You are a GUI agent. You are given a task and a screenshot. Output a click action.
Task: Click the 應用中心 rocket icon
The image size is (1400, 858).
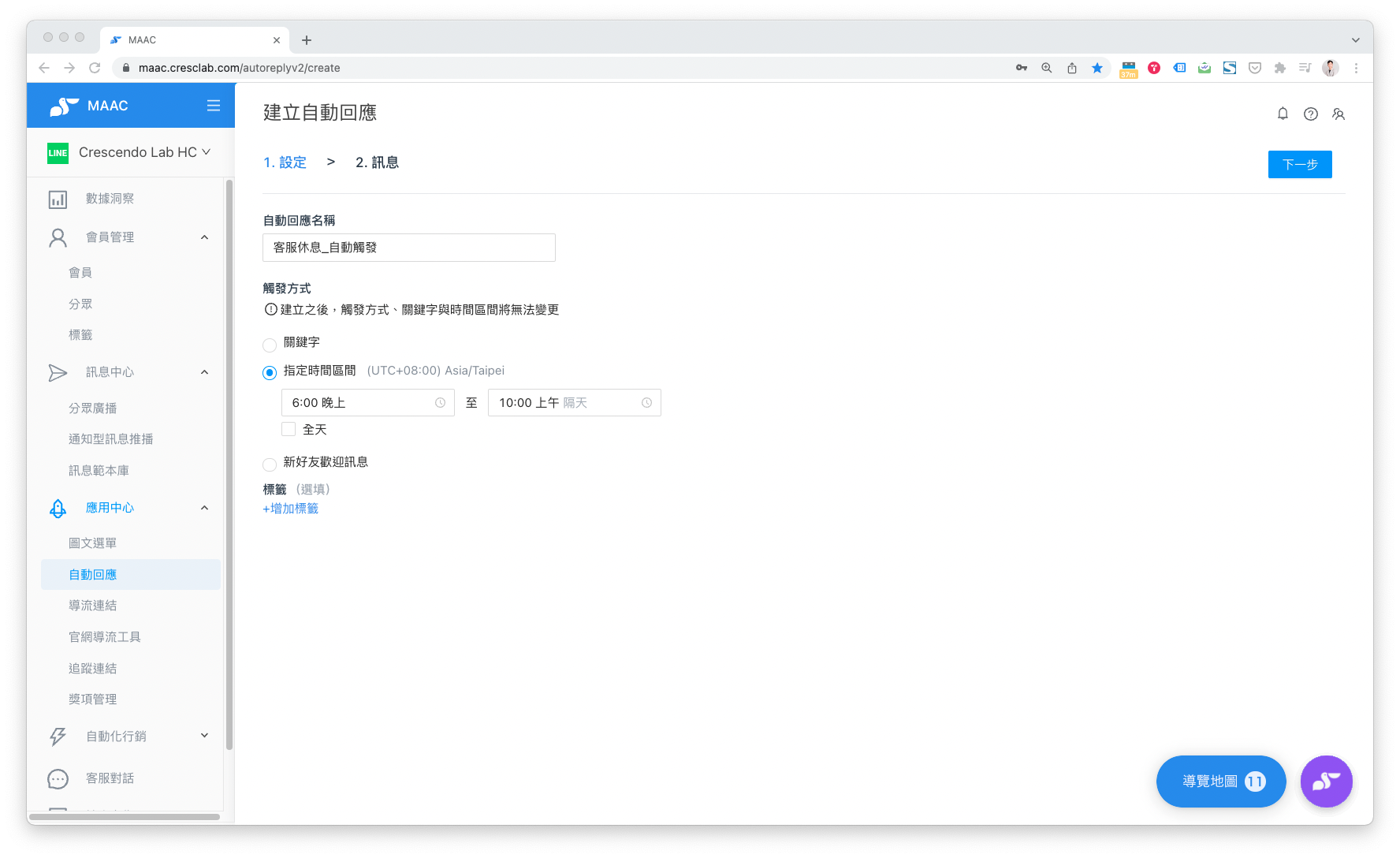click(58, 508)
